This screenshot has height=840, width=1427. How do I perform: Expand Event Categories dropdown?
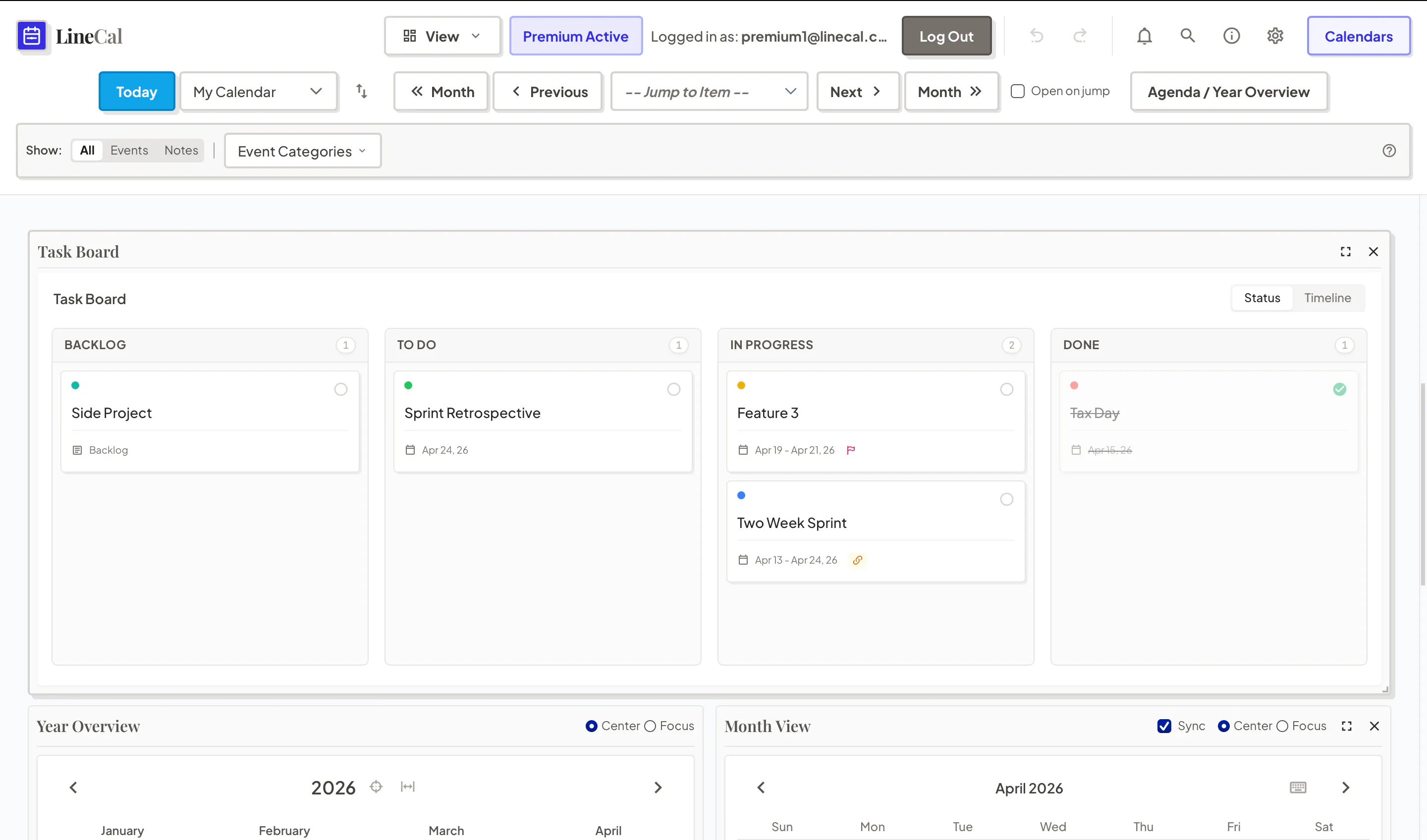tap(302, 151)
